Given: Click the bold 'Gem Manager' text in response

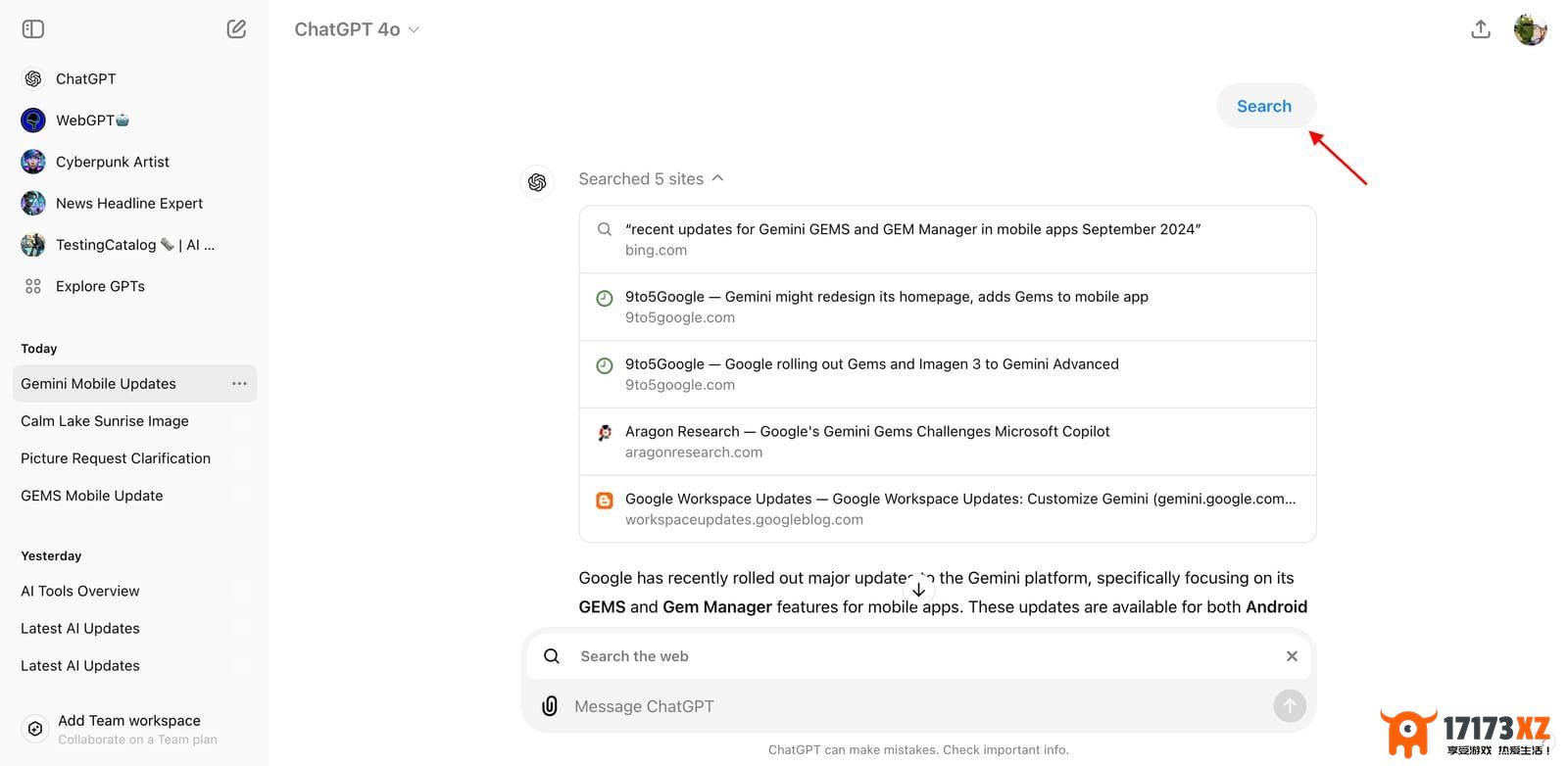Looking at the screenshot, I should click(716, 606).
